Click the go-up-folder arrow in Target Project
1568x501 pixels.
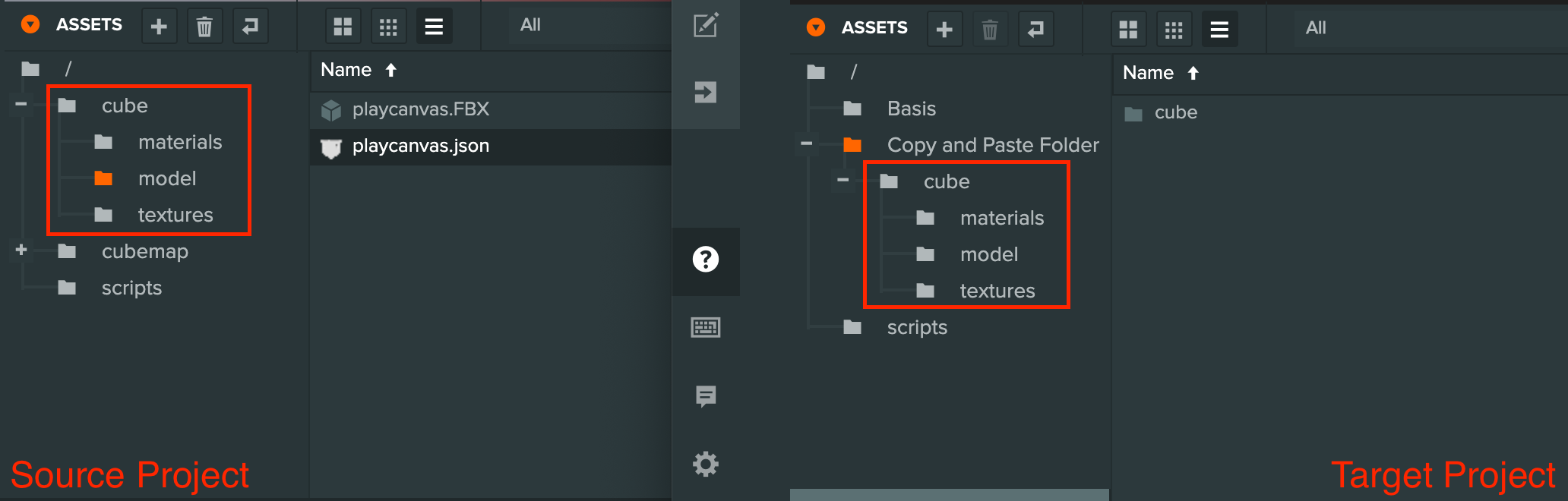pyautogui.click(x=1035, y=30)
